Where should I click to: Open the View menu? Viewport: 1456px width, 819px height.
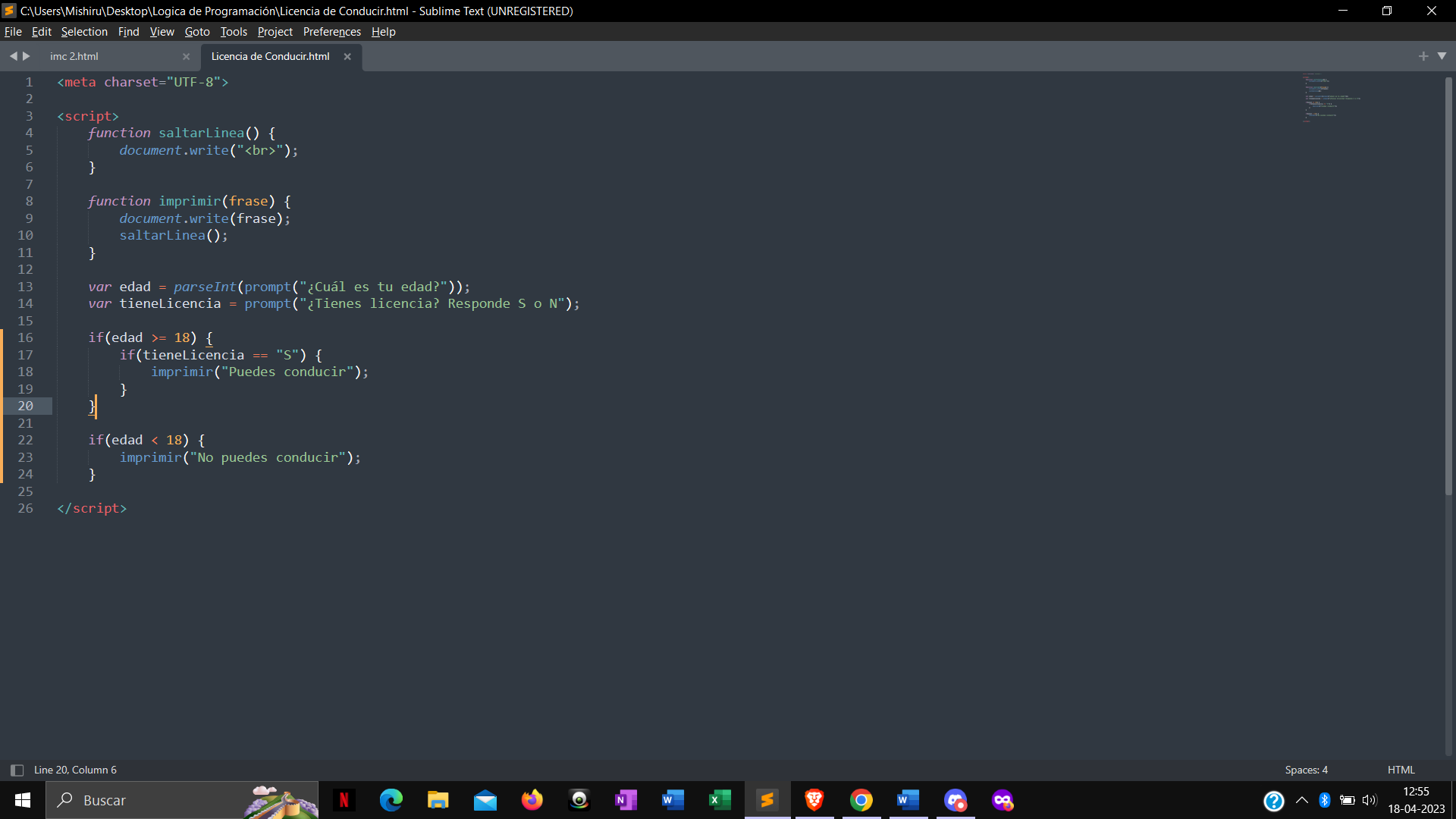[162, 32]
